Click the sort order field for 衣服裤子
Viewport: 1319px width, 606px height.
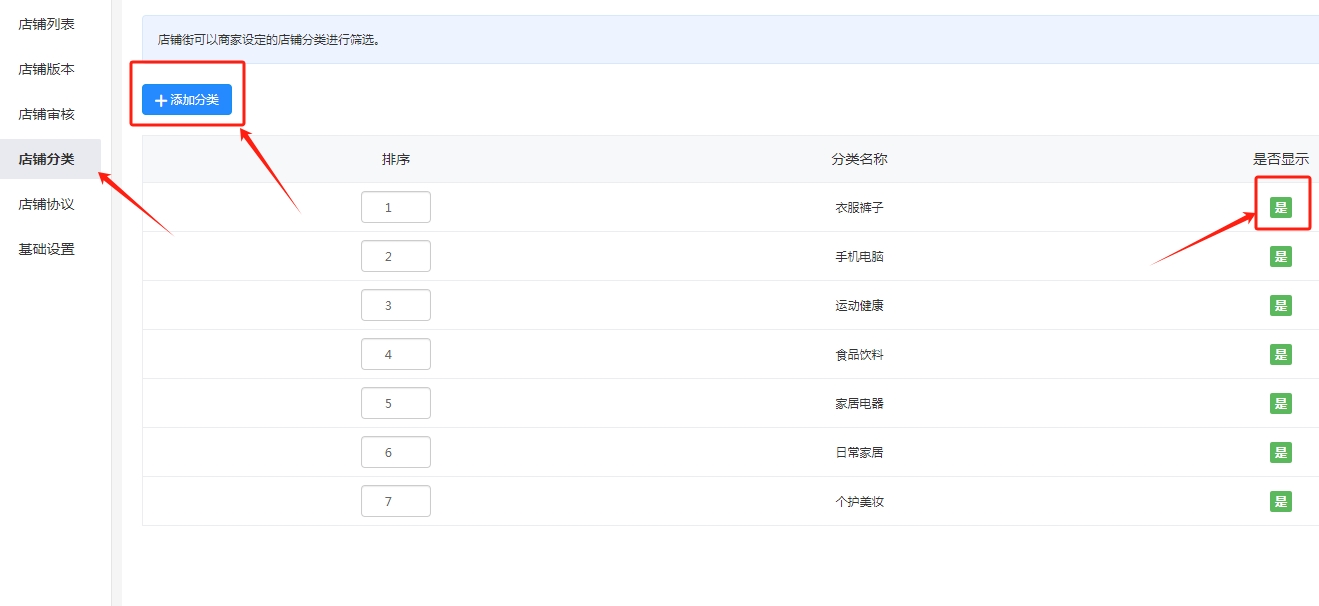click(x=396, y=207)
